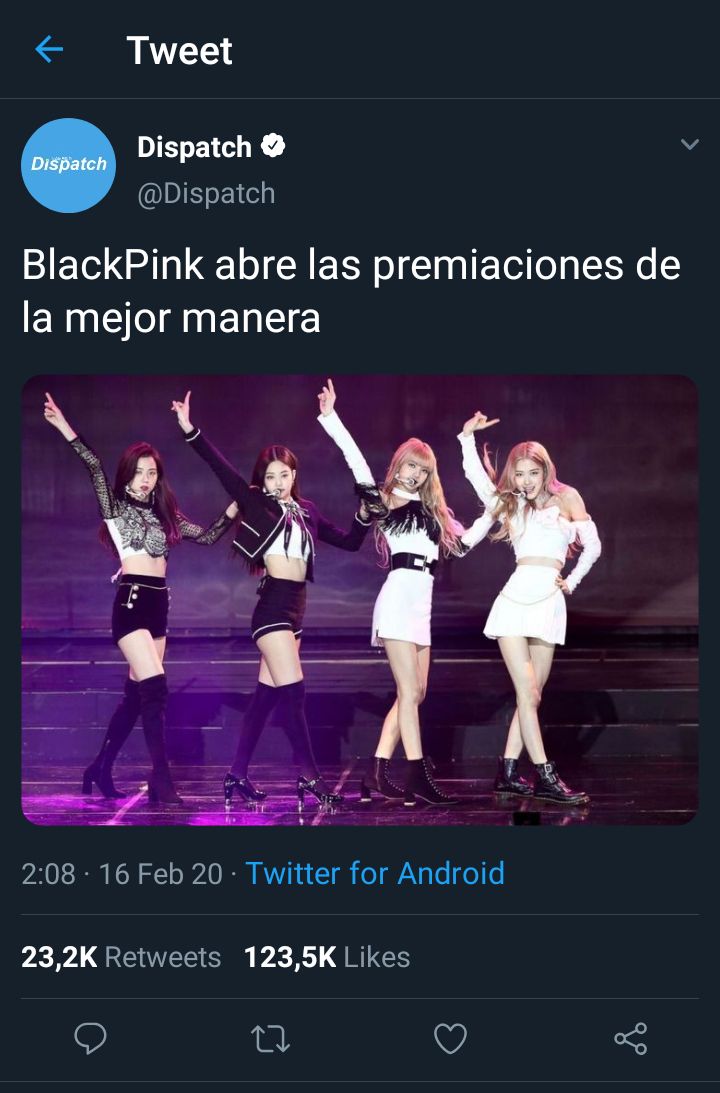The width and height of the screenshot is (720, 1093).
Task: Tap the word premiaciones in the tweet
Action: tap(498, 267)
